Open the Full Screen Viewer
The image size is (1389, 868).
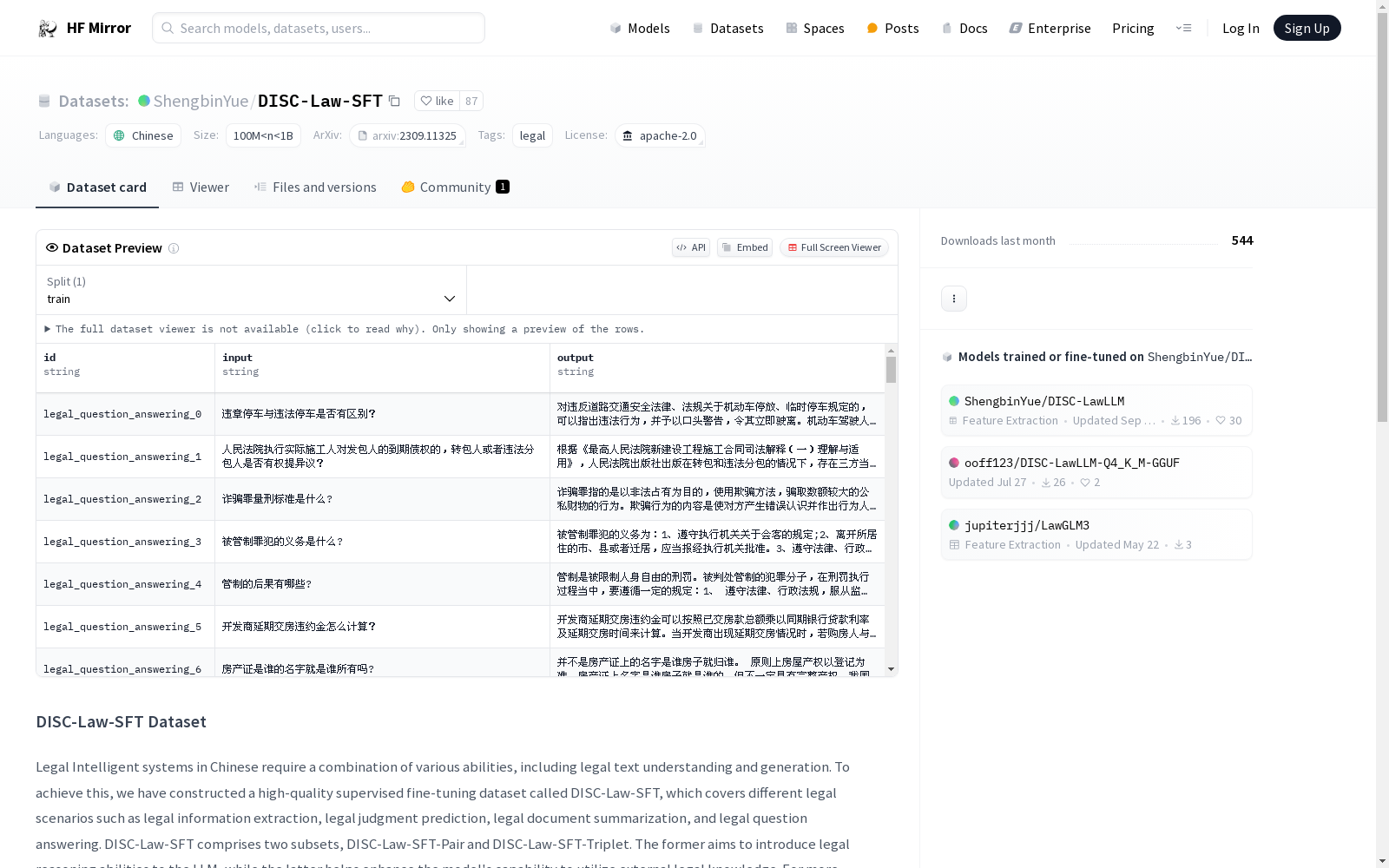click(834, 247)
